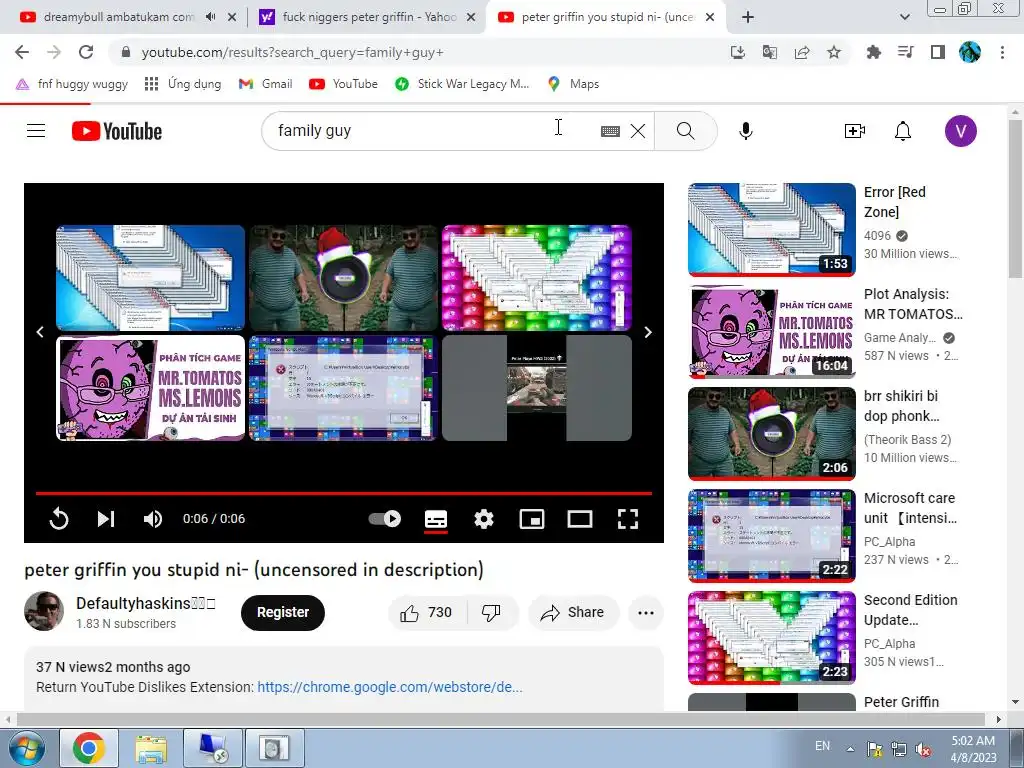Show previous end-screen suggestions arrow
This screenshot has width=1024, height=768.
pyautogui.click(x=40, y=332)
